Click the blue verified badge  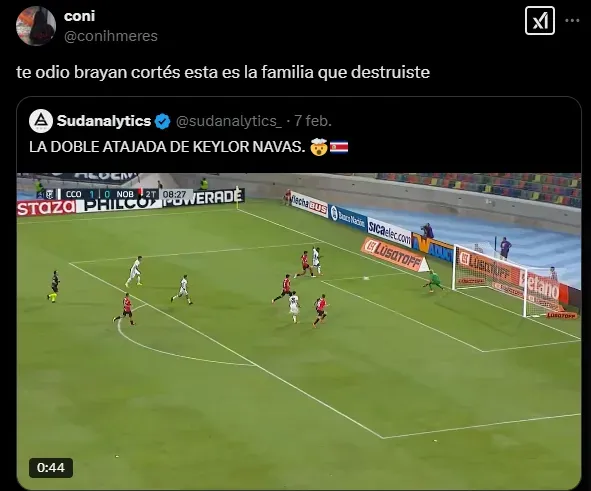click(x=162, y=121)
